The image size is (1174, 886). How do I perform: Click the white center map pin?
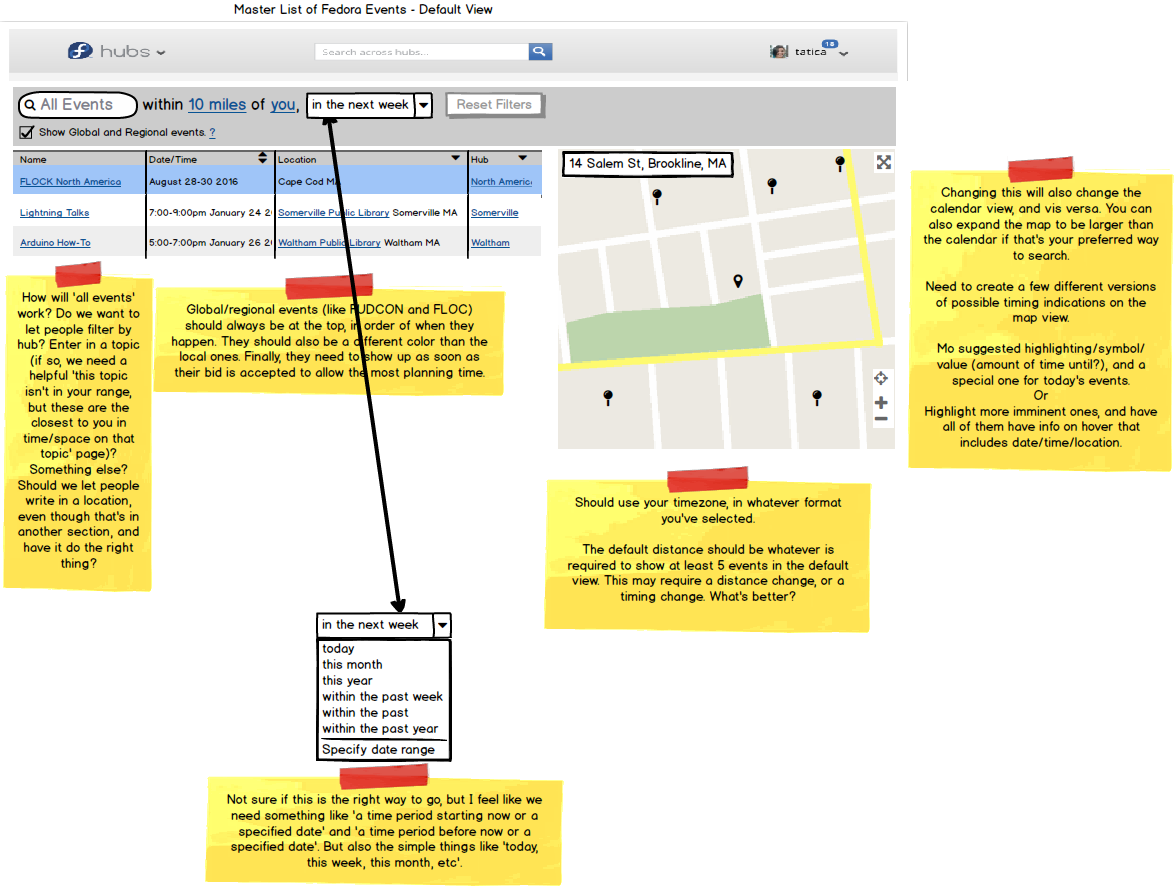tap(738, 281)
